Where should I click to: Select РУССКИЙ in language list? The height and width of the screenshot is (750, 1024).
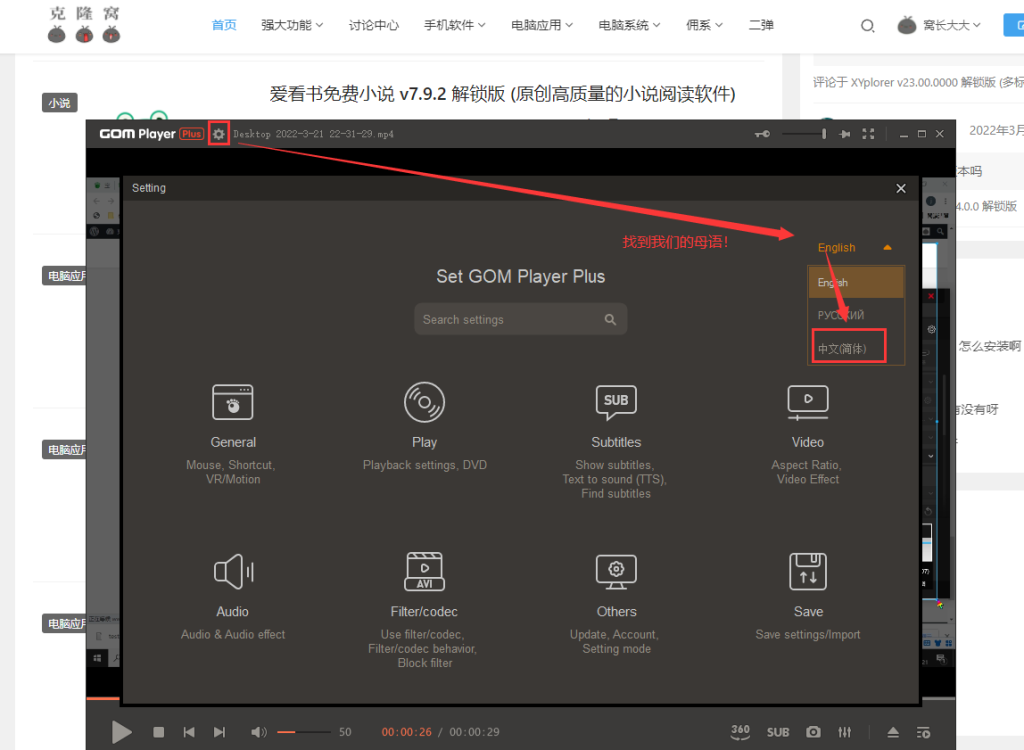[x=856, y=315]
